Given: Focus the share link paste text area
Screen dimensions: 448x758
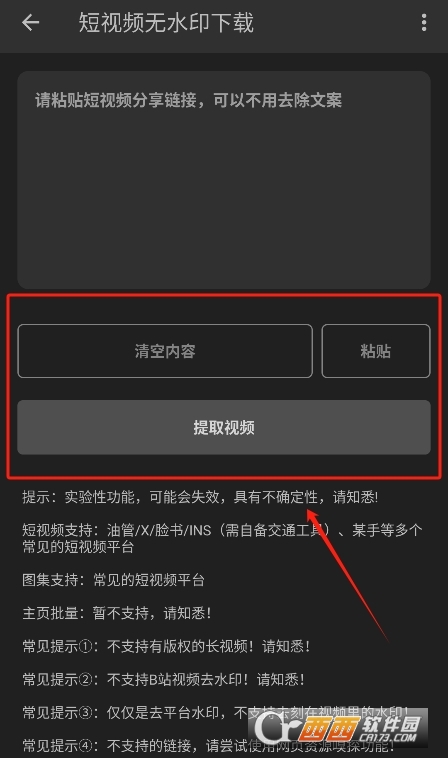Looking at the screenshot, I should (x=224, y=180).
